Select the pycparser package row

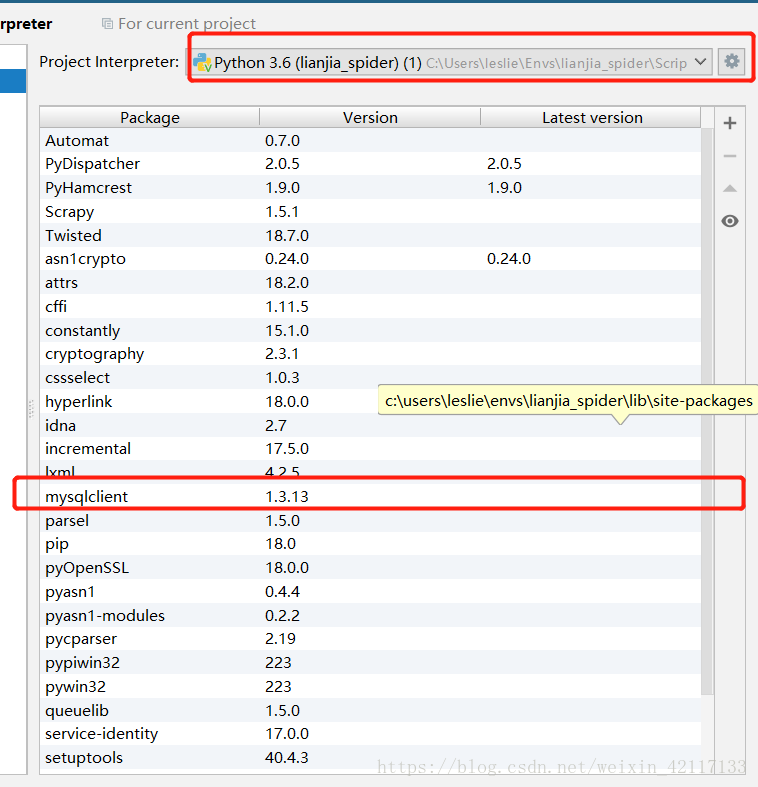[370, 639]
